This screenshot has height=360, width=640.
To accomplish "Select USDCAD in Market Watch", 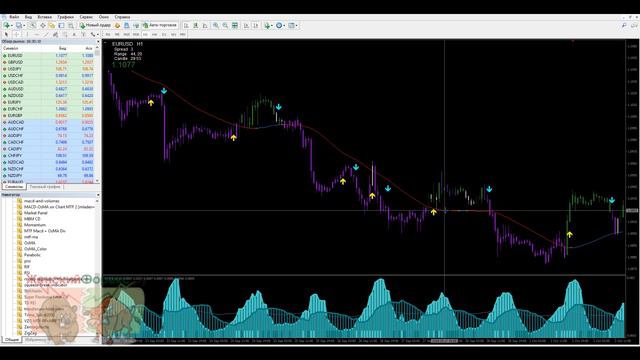I will click(48, 82).
